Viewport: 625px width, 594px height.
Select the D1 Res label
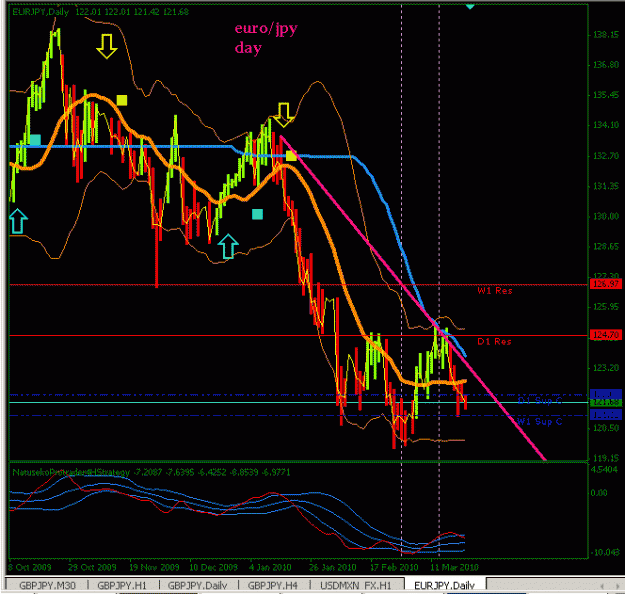point(494,342)
